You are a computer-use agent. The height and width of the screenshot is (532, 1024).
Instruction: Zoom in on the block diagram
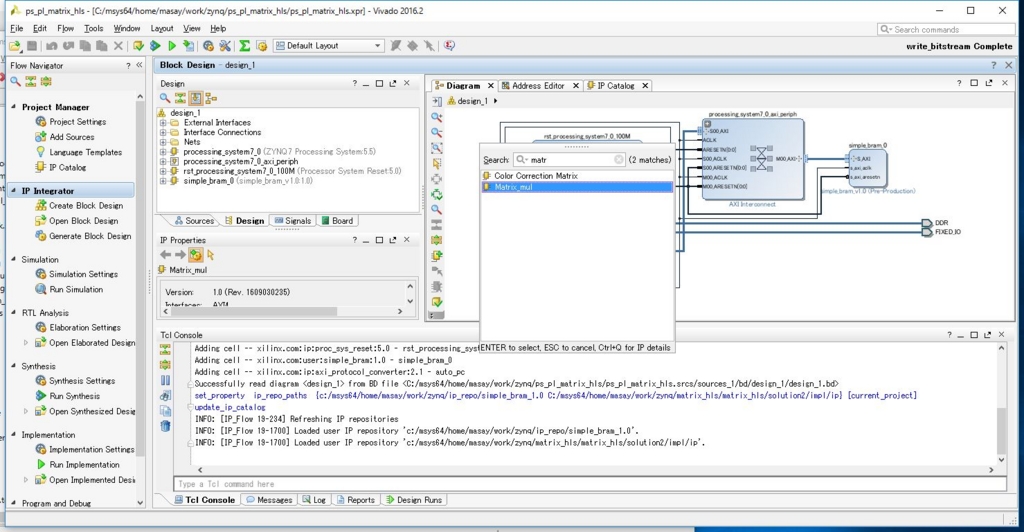tap(437, 117)
